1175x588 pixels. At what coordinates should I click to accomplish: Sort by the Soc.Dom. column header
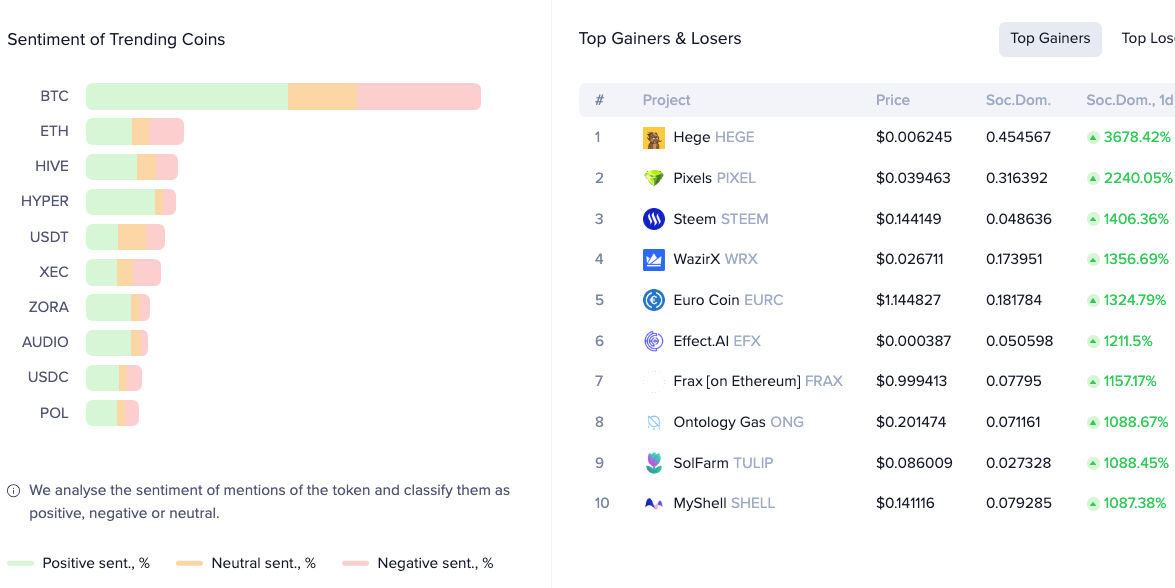click(x=1018, y=100)
